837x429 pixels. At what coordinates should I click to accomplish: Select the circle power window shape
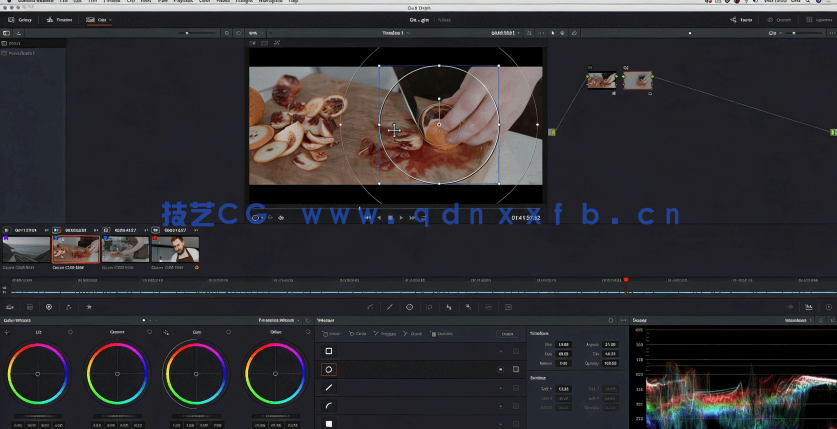pos(328,369)
